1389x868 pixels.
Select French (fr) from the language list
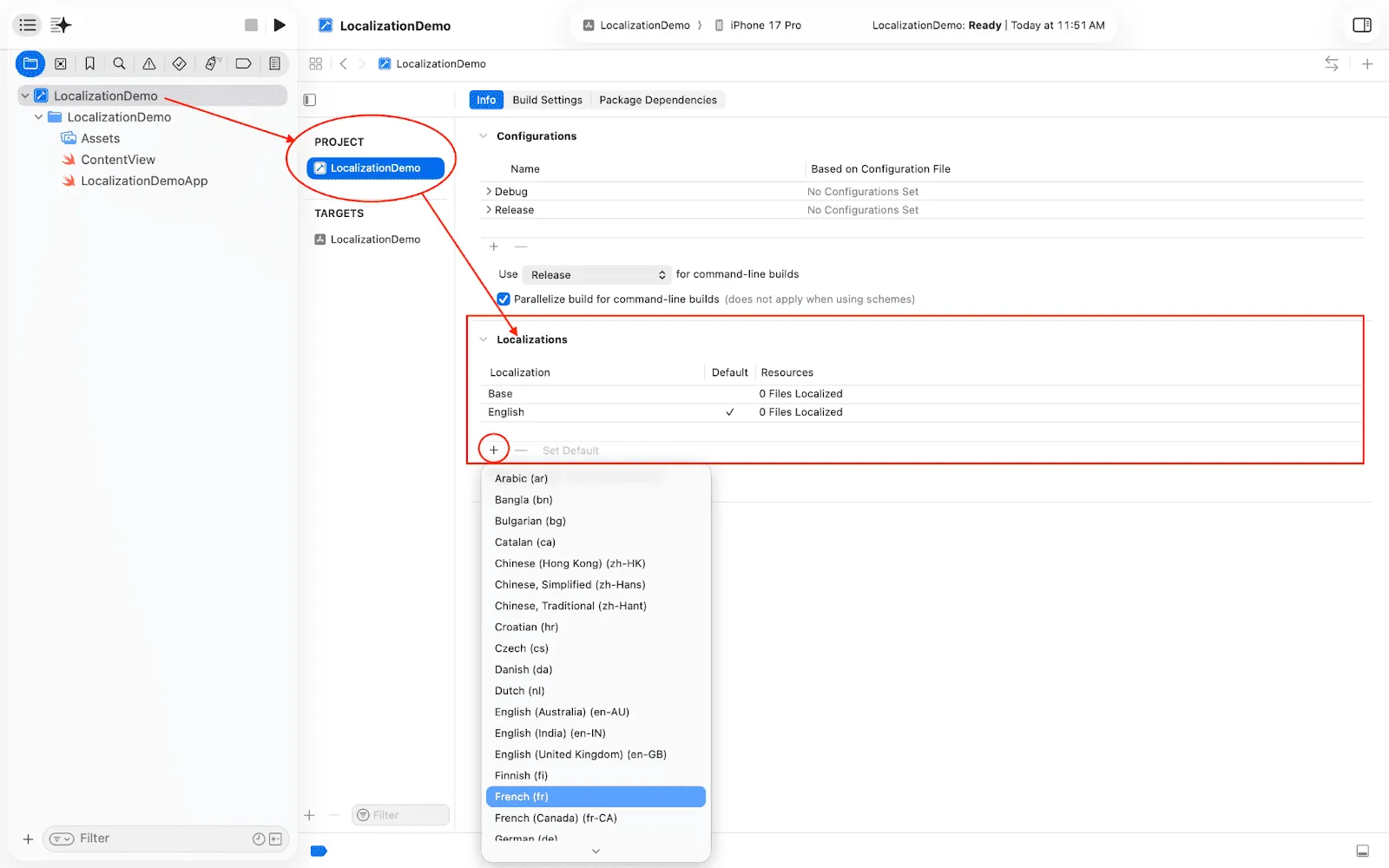[596, 796]
